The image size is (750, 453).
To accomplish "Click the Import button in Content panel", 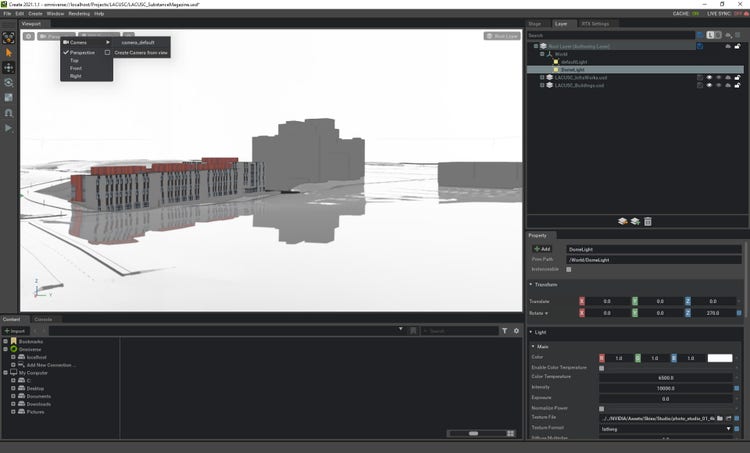I will pyautogui.click(x=15, y=331).
